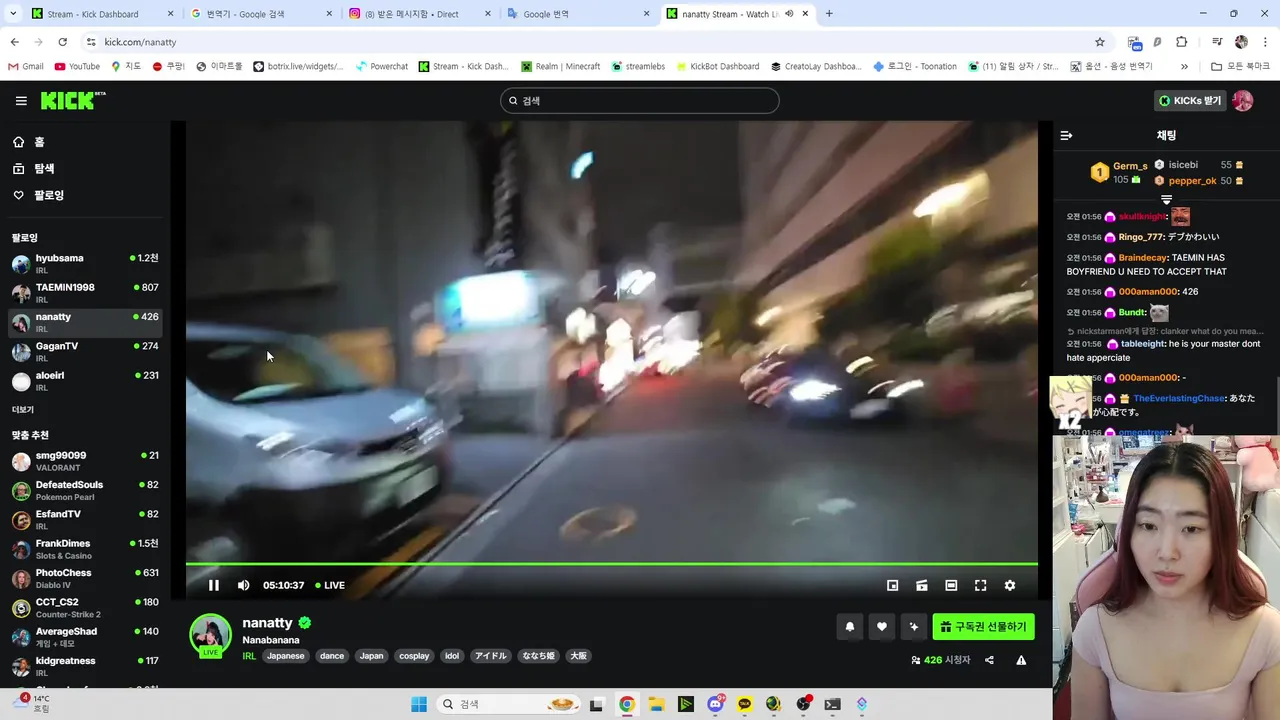Screen dimensions: 1280x720
Task: Toggle notification bell for nanatty
Action: pyautogui.click(x=850, y=627)
